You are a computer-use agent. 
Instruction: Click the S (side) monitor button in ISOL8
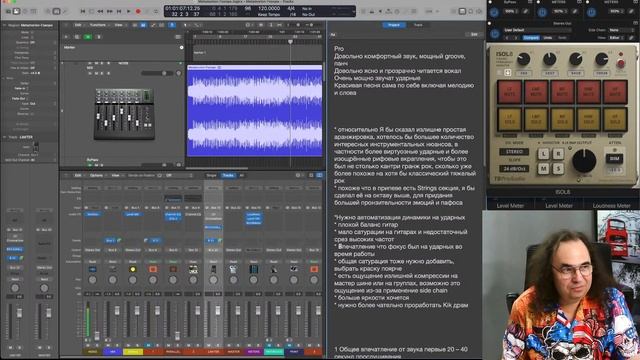click(x=558, y=168)
